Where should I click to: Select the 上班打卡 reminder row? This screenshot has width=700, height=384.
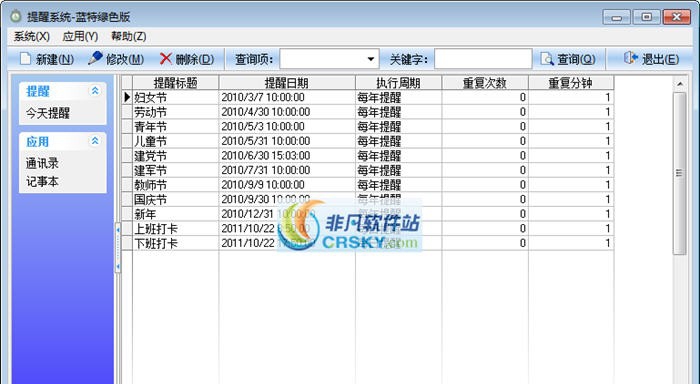pos(368,229)
